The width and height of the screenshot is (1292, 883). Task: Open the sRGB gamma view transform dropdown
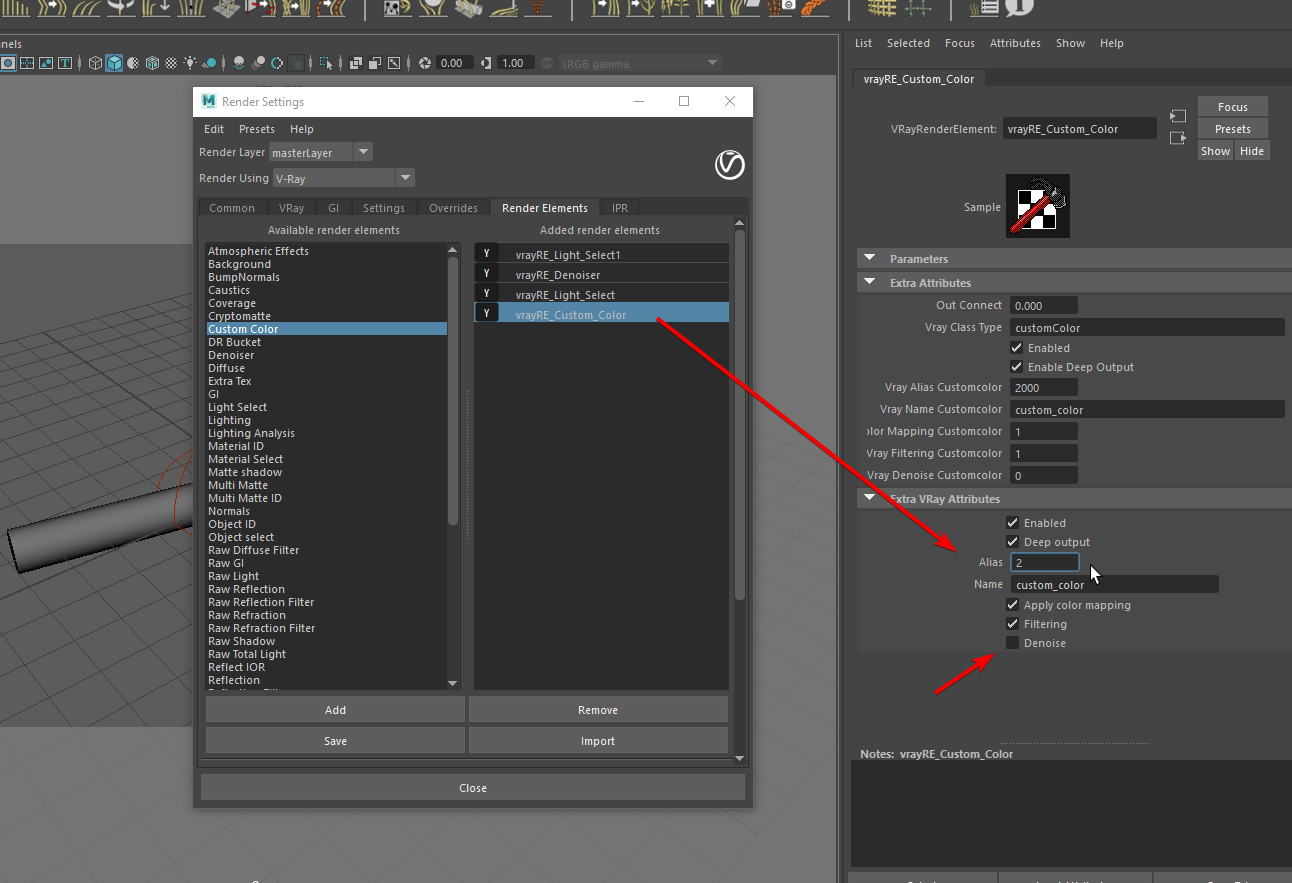pos(640,63)
